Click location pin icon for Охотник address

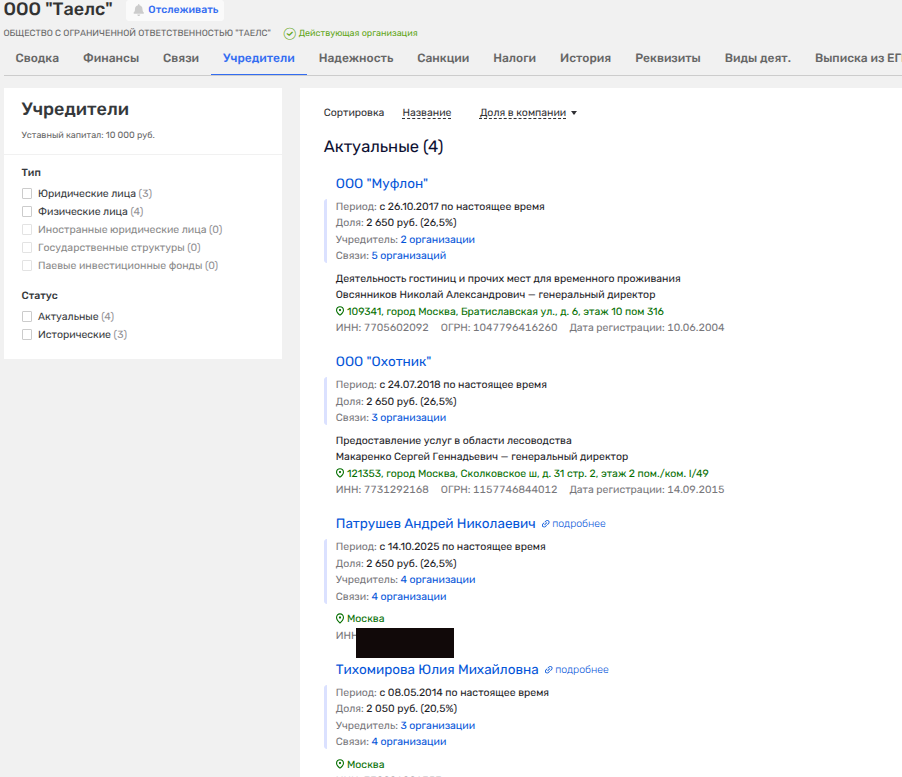340,473
